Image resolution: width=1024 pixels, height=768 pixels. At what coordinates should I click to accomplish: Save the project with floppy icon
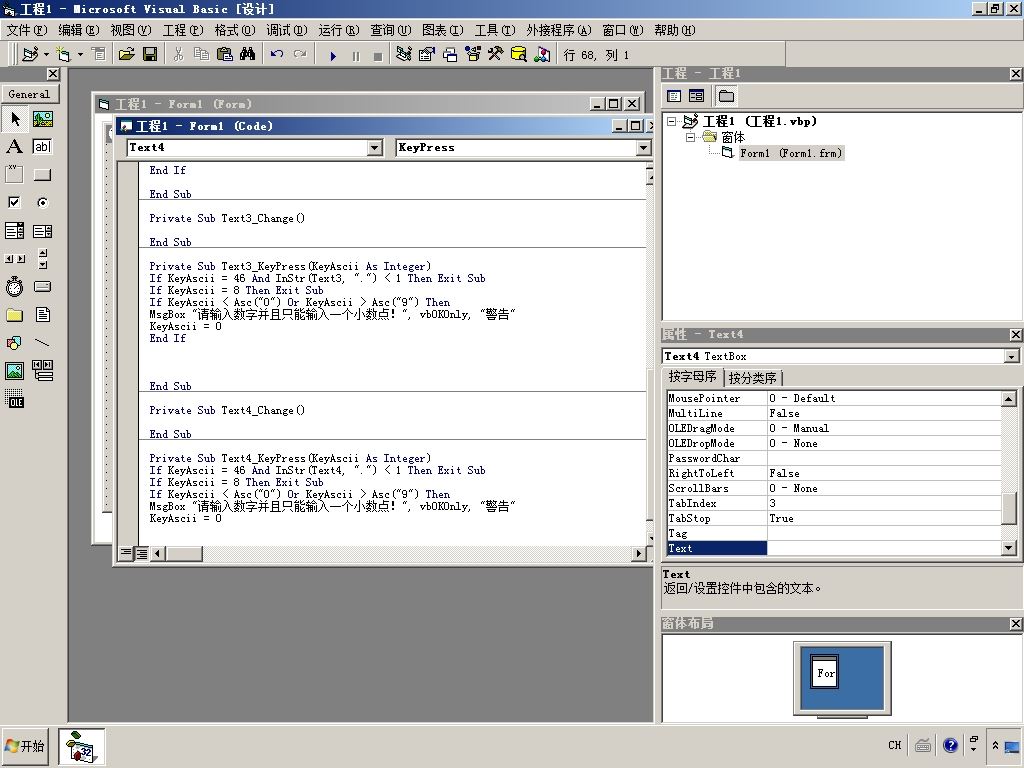[x=150, y=54]
